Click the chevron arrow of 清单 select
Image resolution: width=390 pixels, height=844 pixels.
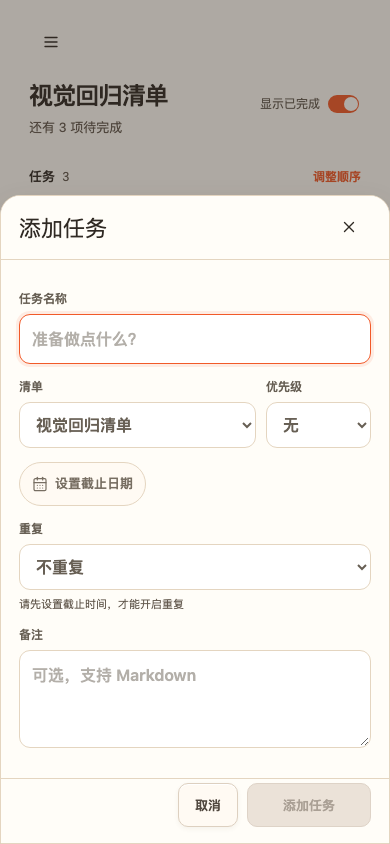coord(247,425)
